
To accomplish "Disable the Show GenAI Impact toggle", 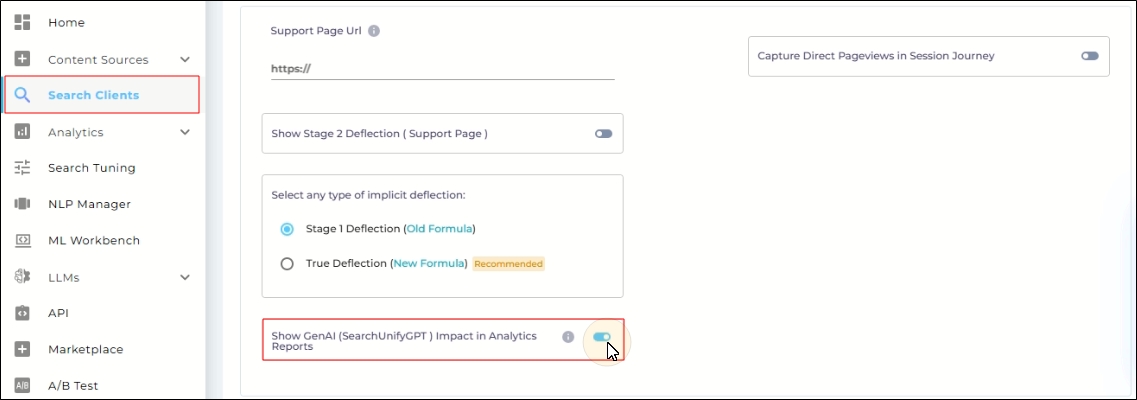I will 602,337.
